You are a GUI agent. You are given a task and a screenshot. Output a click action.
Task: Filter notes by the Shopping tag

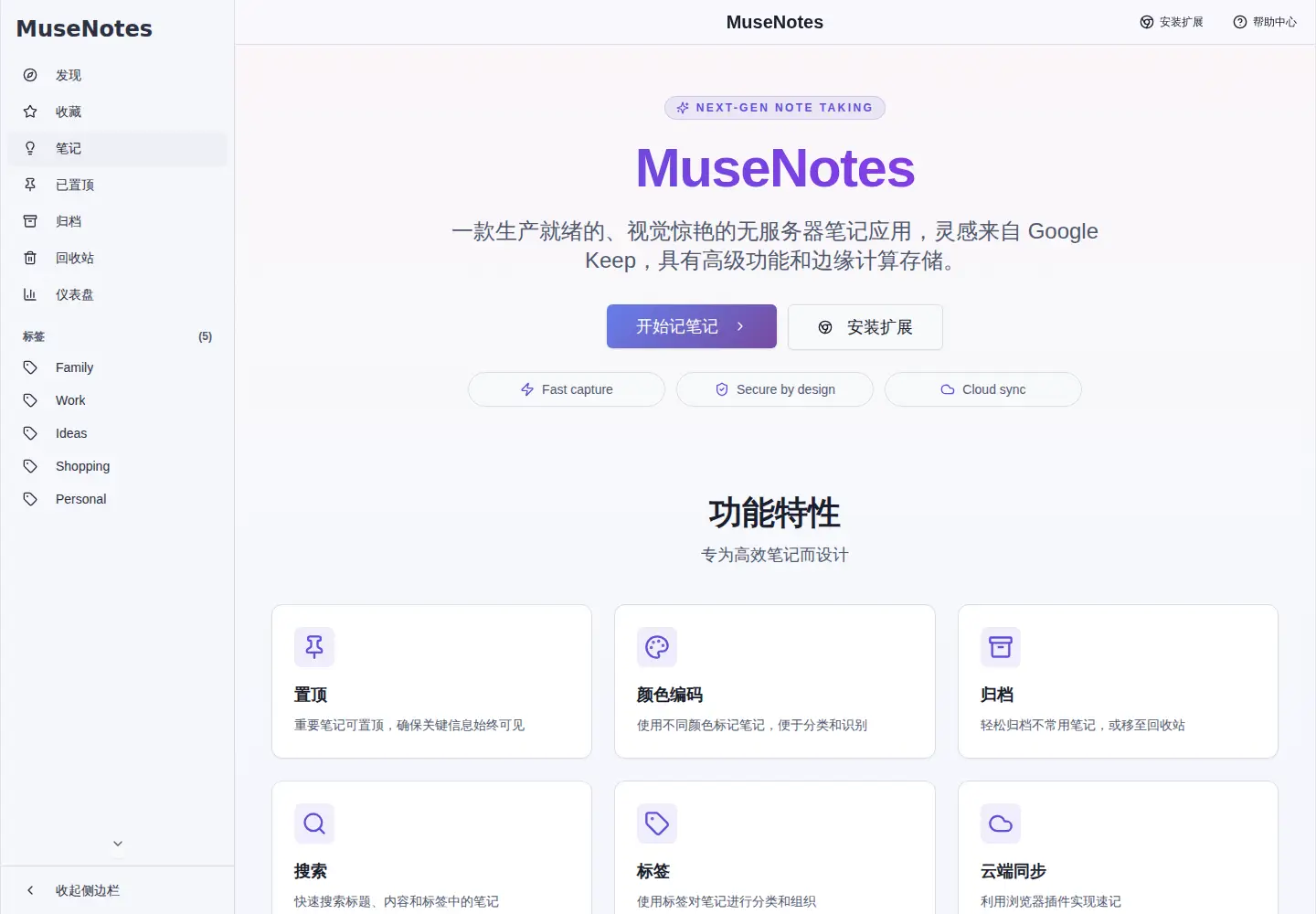[x=117, y=466]
